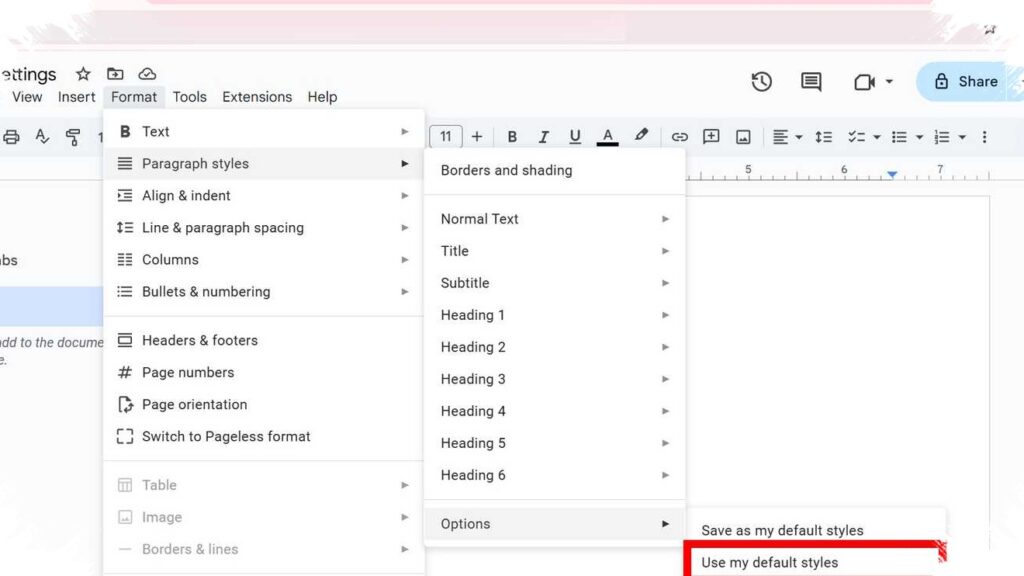The image size is (1024, 576).
Task: Click the right indent ruler marker
Action: (x=892, y=174)
